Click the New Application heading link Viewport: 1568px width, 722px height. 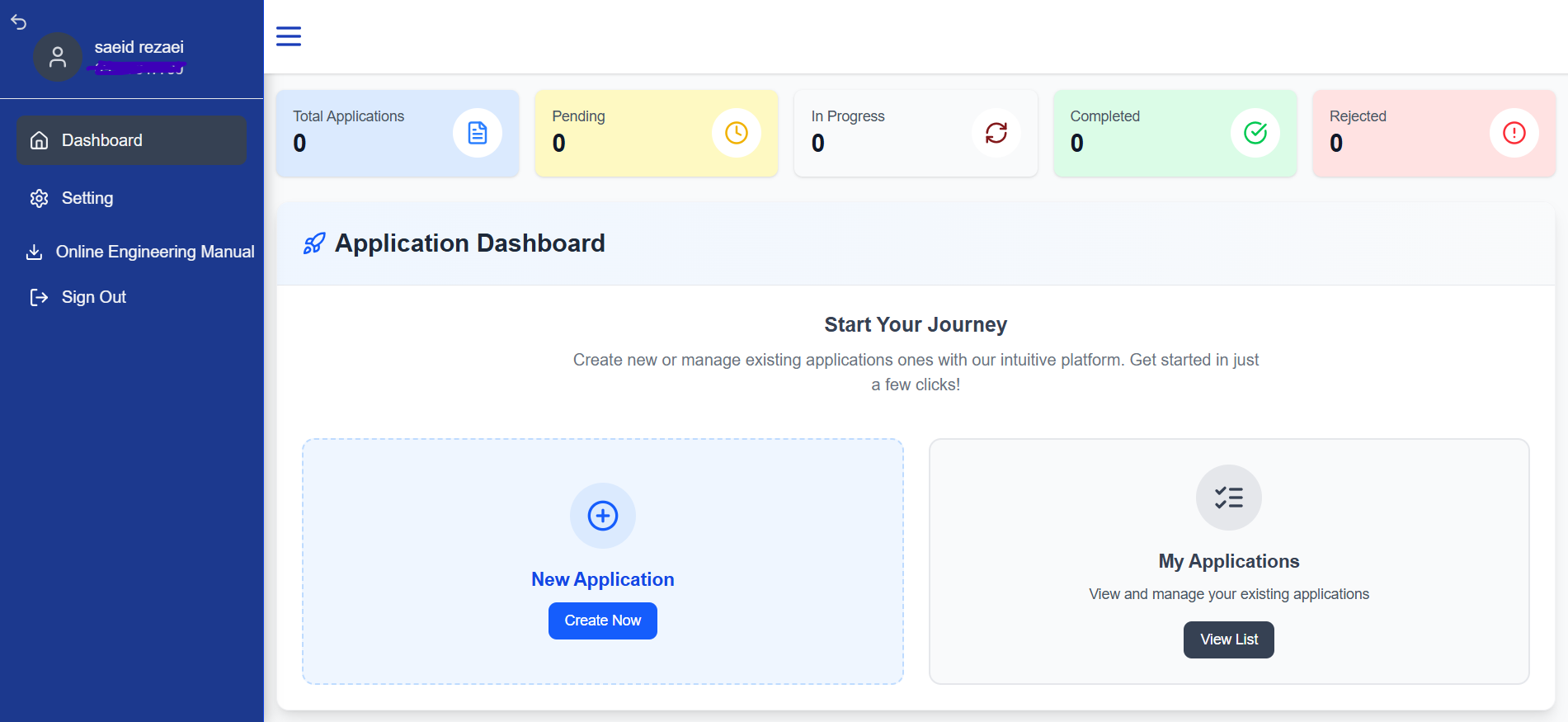click(603, 579)
